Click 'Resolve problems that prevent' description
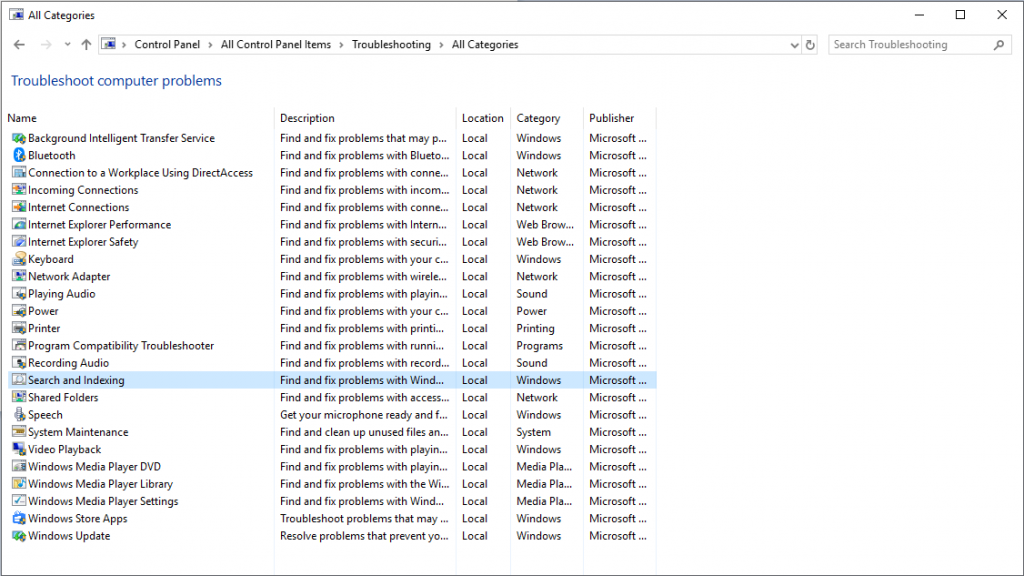This screenshot has width=1024, height=576. [364, 536]
